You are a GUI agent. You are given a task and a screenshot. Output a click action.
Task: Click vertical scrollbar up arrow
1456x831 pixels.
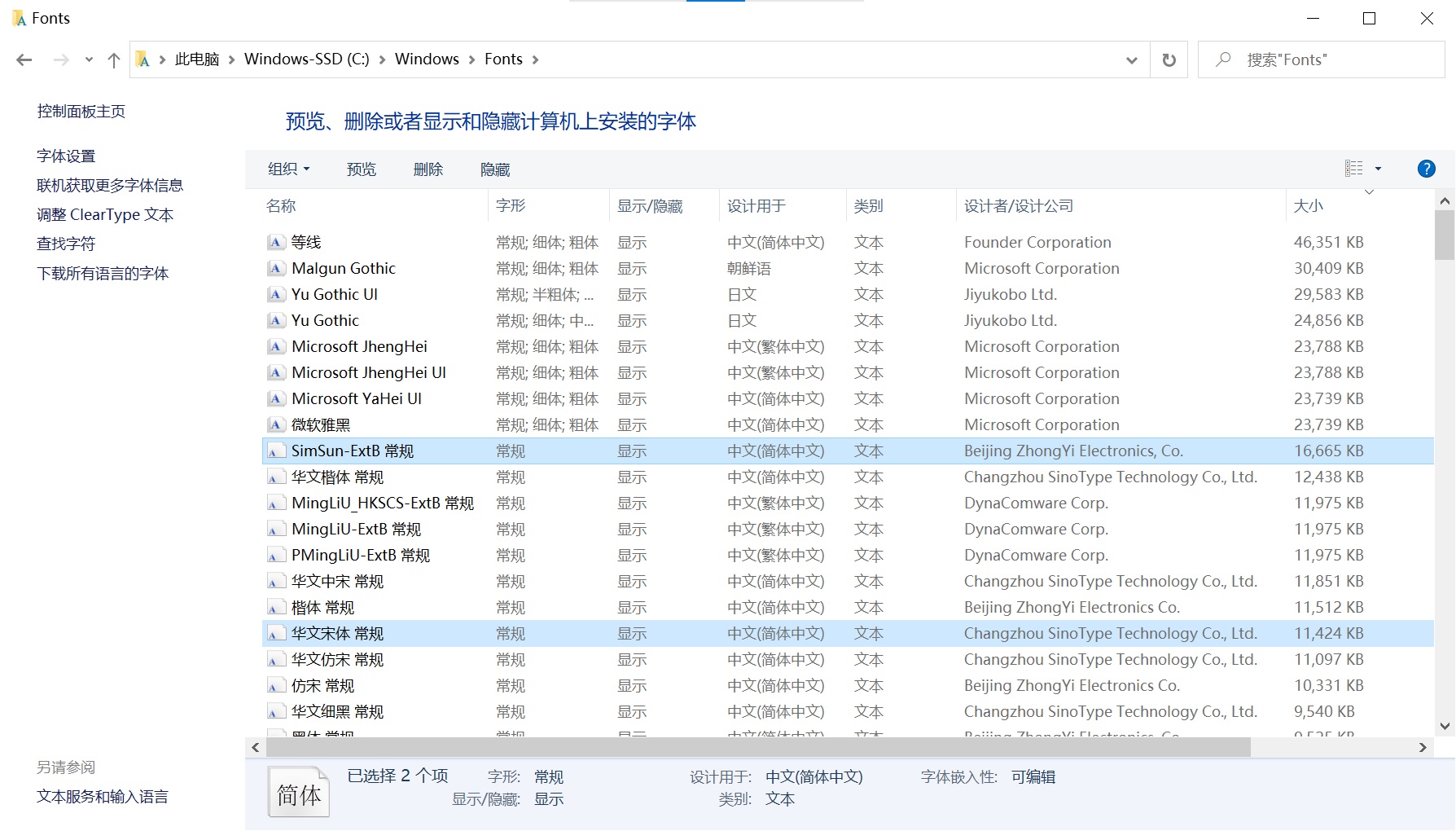[1445, 200]
